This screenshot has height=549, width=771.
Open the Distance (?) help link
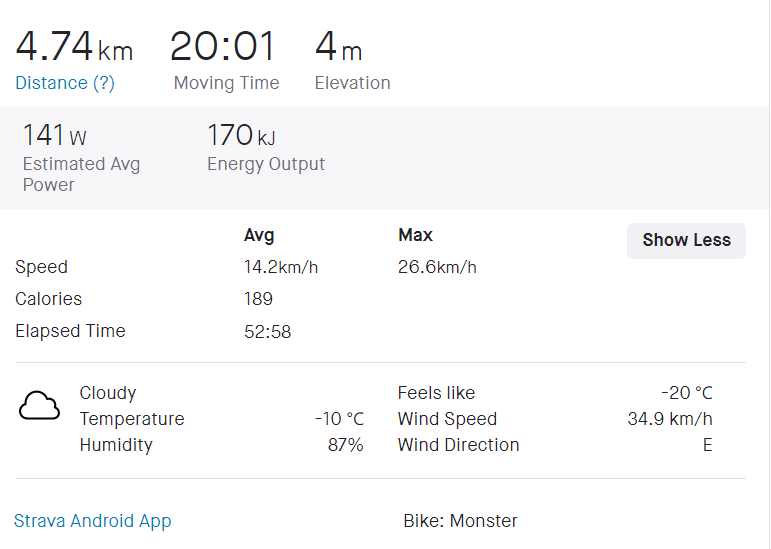(65, 83)
